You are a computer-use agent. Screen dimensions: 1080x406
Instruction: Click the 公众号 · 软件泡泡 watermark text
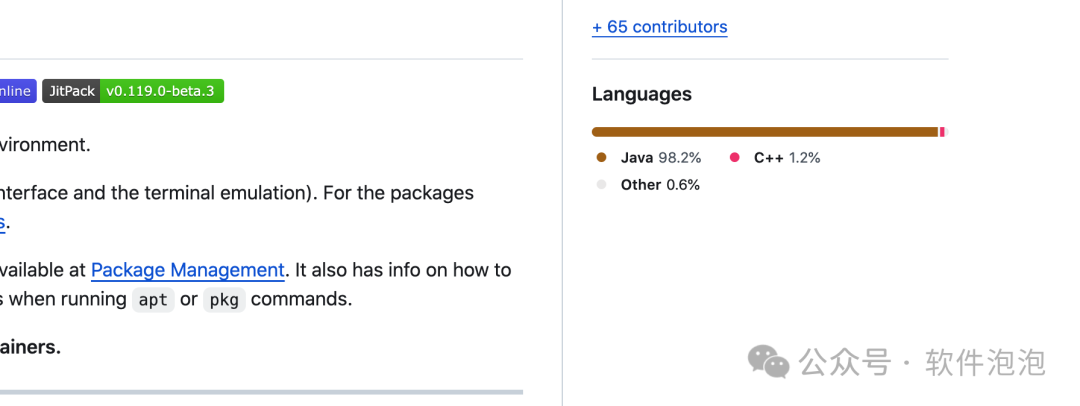point(922,363)
